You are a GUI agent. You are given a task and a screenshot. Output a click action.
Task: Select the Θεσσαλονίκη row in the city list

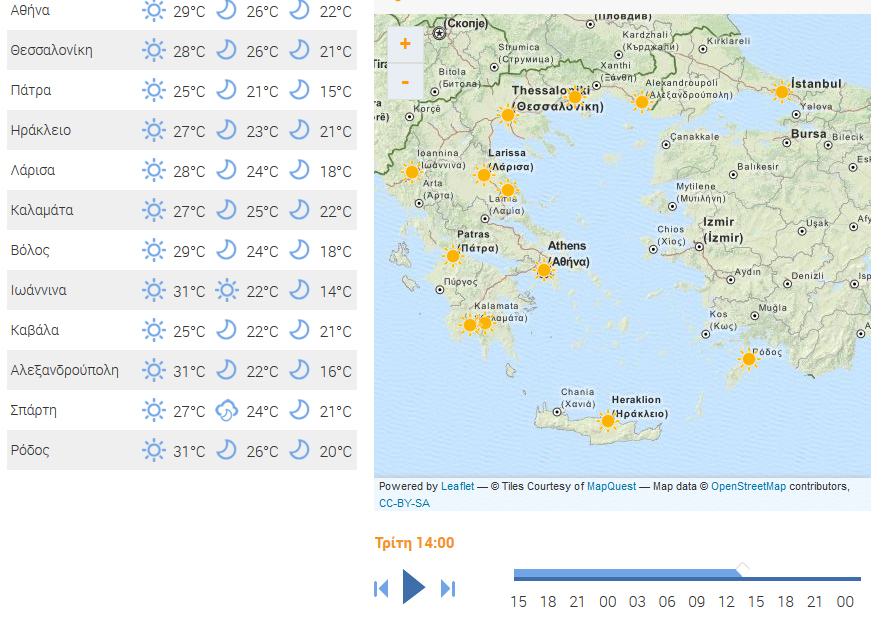[181, 51]
